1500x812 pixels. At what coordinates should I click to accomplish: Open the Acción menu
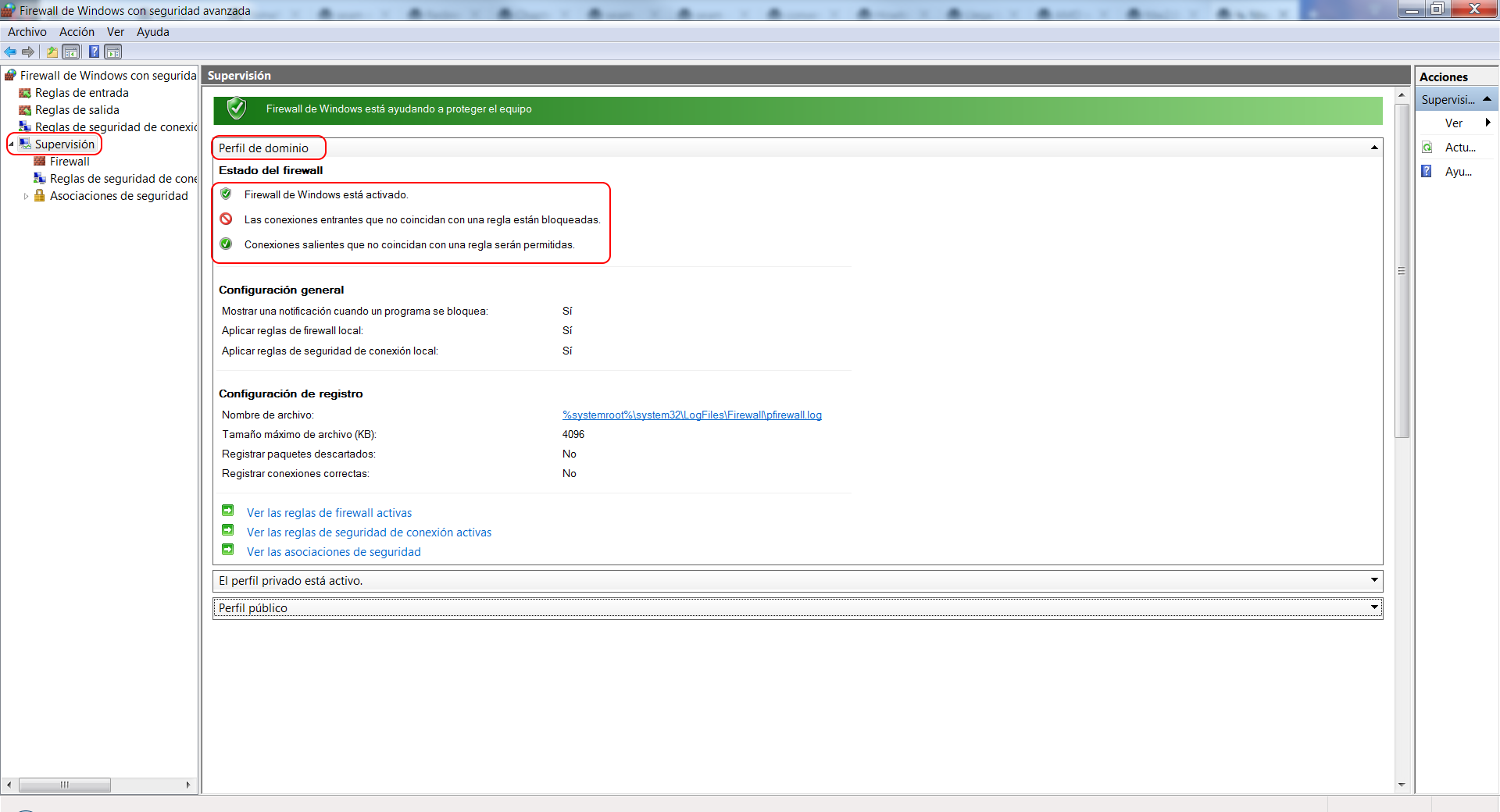pos(77,32)
